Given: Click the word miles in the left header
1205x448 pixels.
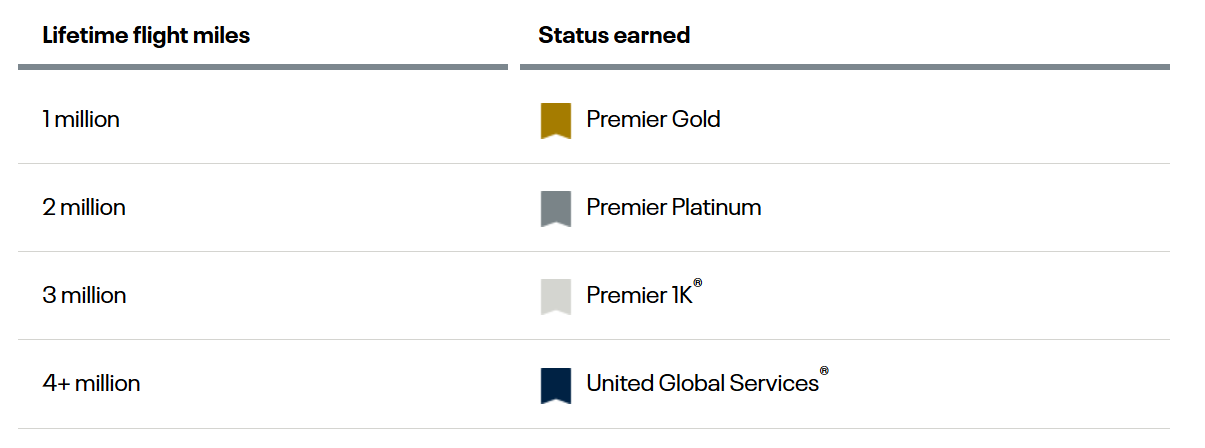Looking at the screenshot, I should (x=226, y=36).
